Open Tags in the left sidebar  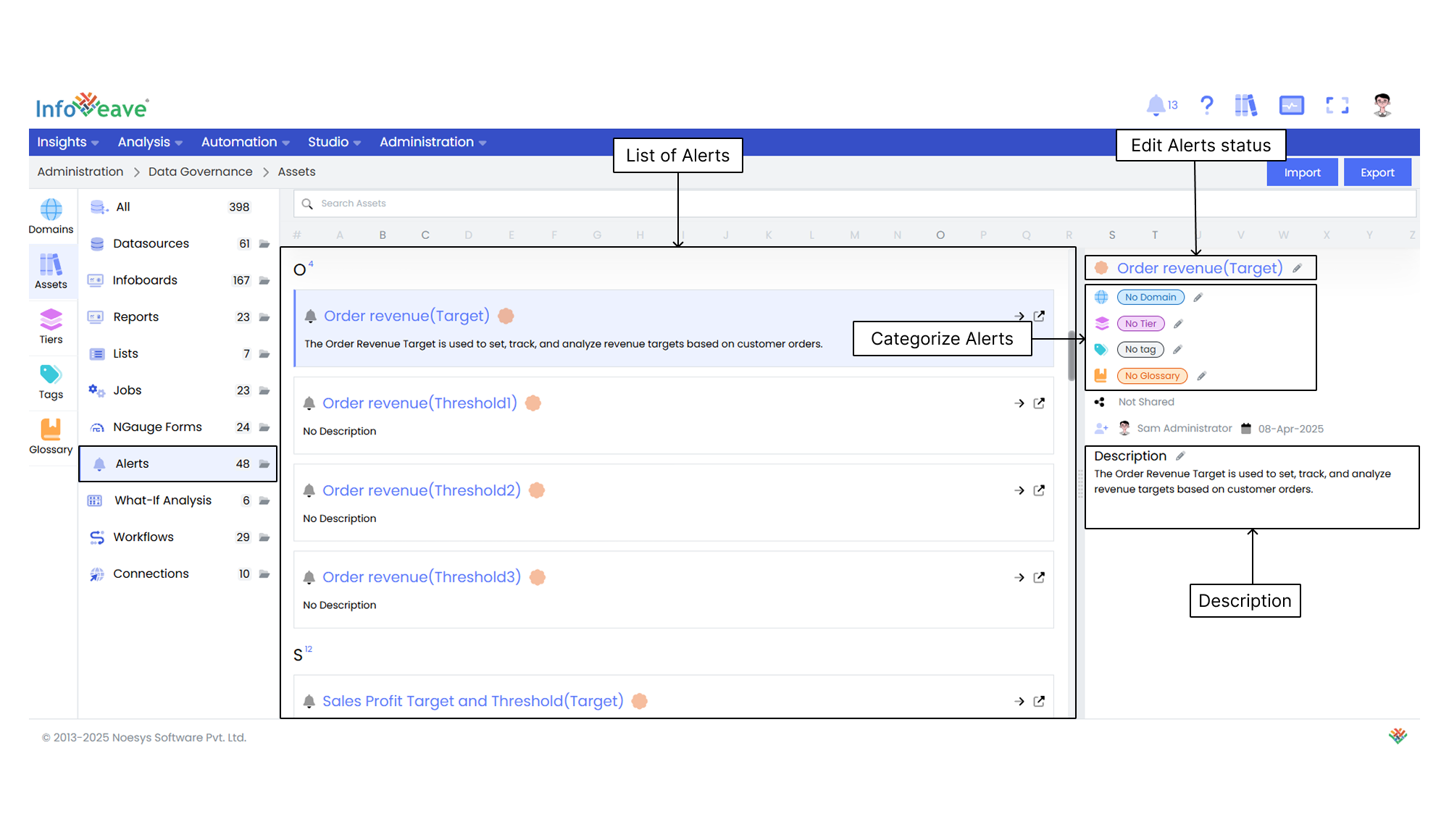(x=51, y=382)
